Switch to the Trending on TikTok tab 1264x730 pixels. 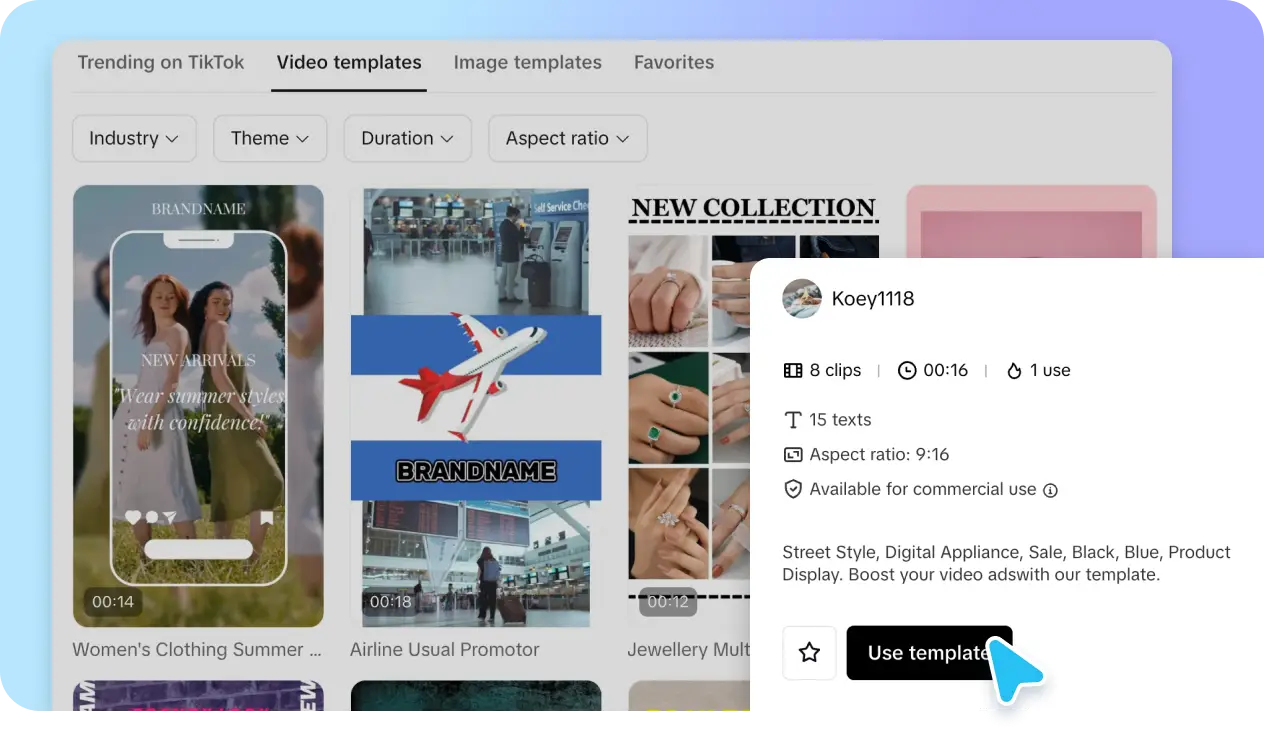[x=161, y=62]
